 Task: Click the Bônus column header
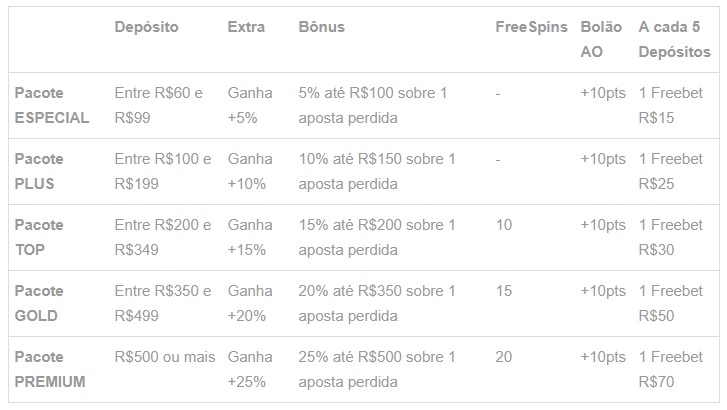[322, 27]
